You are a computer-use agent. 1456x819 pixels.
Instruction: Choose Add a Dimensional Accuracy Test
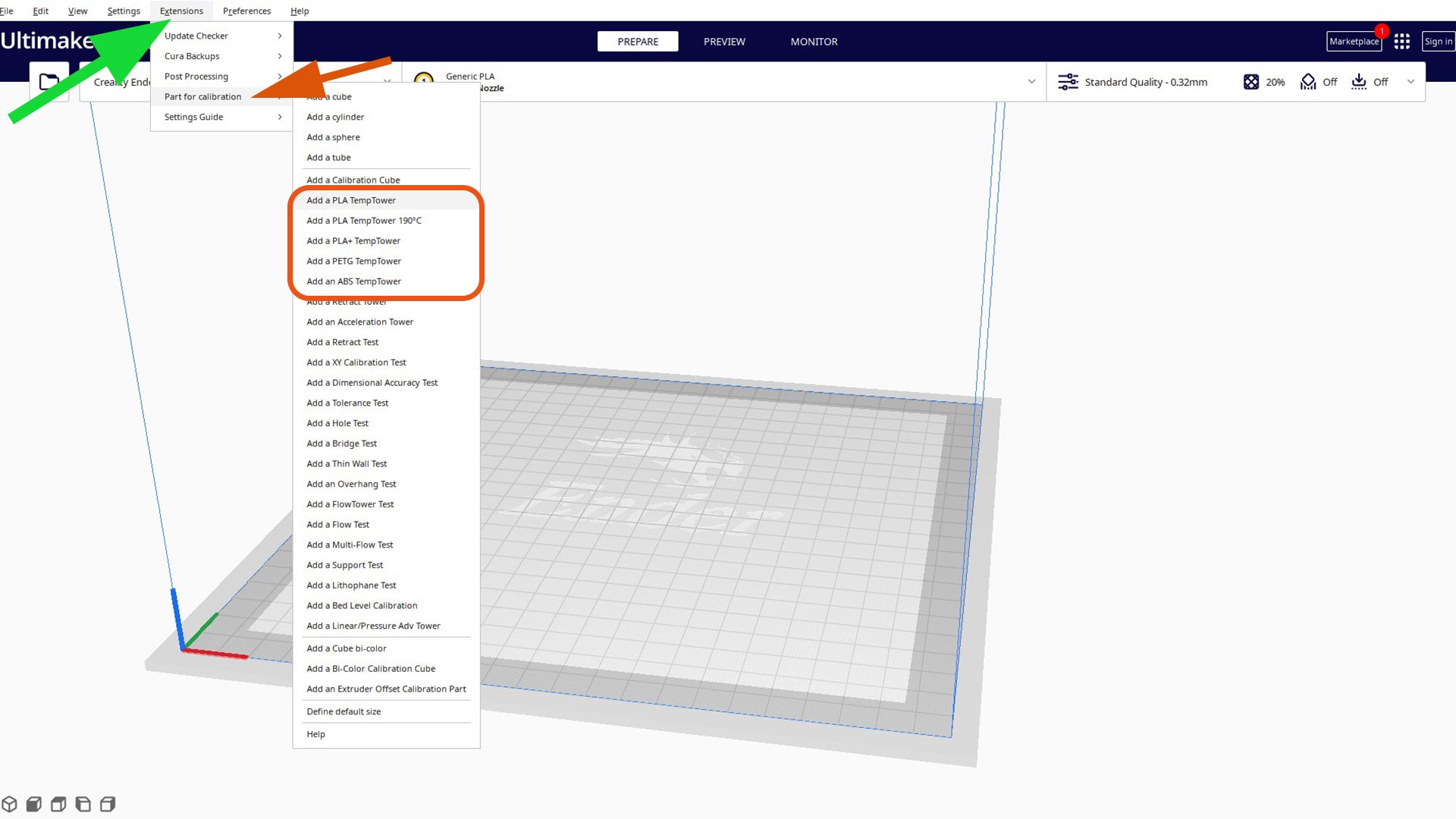point(386,383)
